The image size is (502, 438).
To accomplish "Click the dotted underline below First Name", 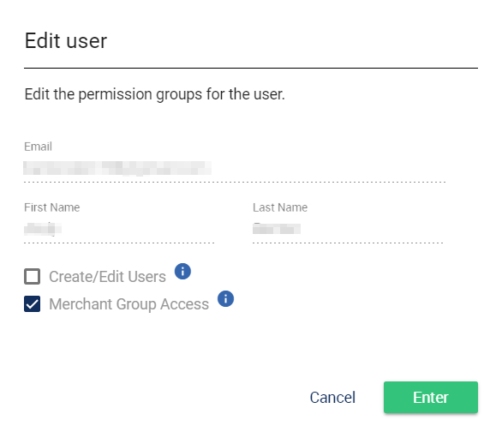I will tap(119, 243).
